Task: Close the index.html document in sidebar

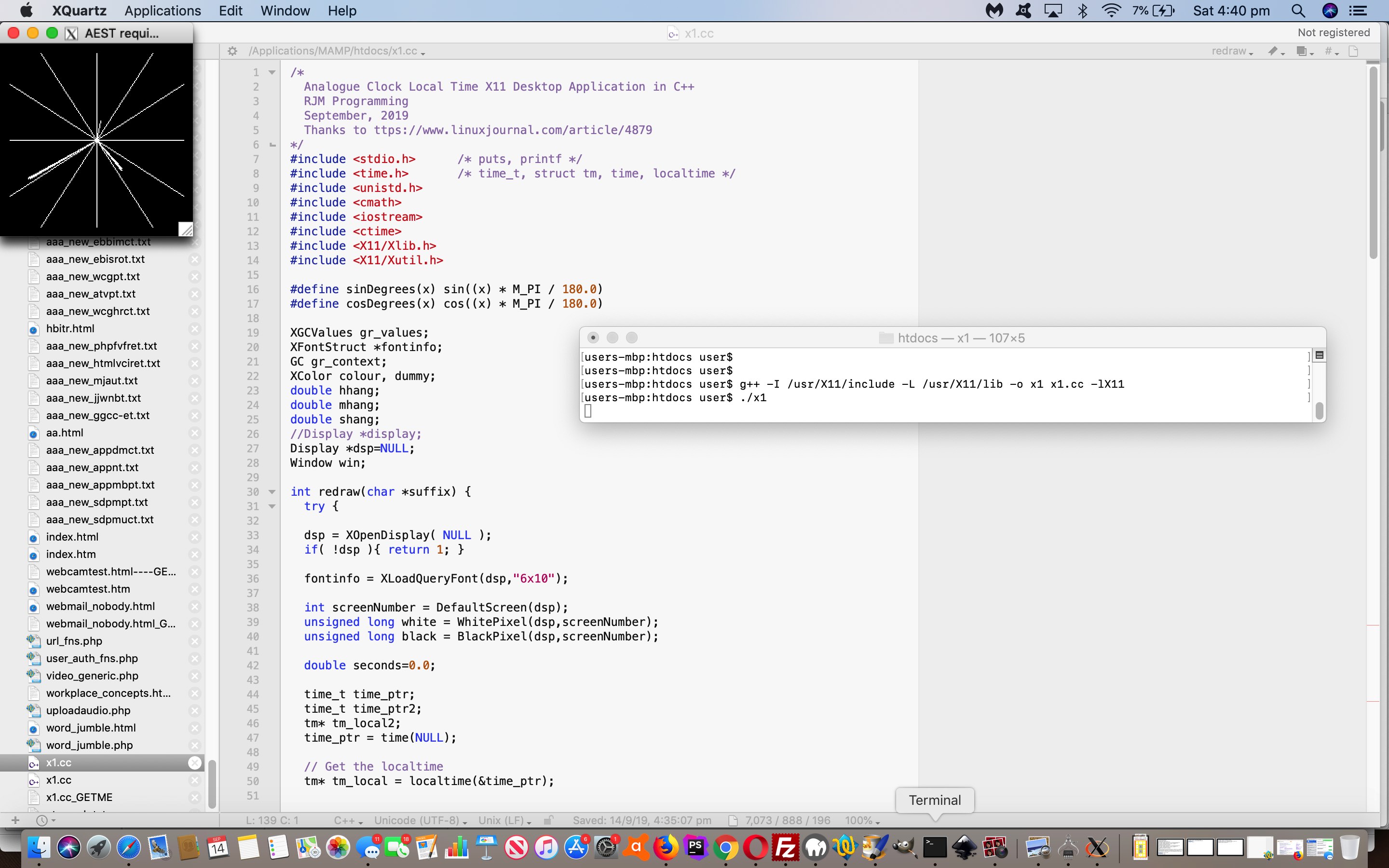Action: pos(194,537)
